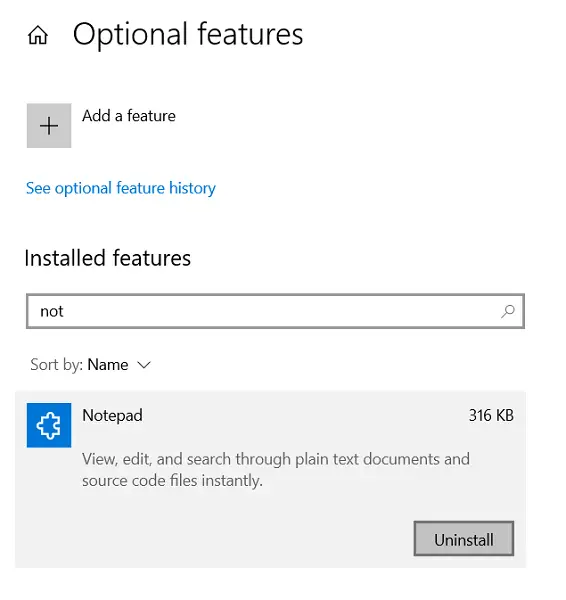
Task: Focus the installed features search field
Action: [276, 311]
